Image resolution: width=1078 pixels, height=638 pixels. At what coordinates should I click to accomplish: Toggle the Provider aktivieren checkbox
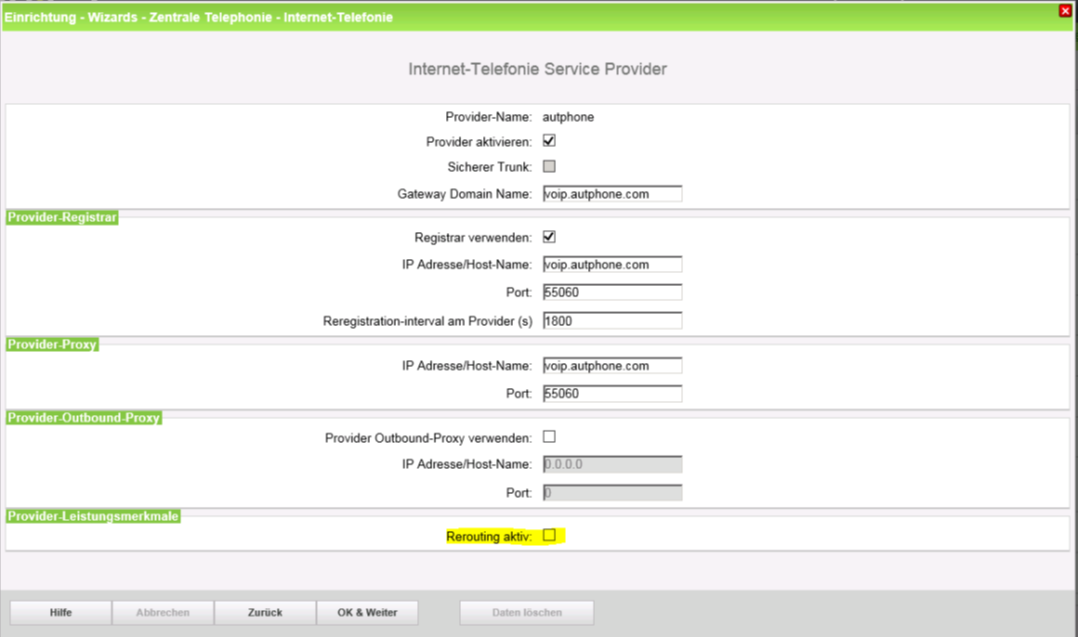click(549, 141)
